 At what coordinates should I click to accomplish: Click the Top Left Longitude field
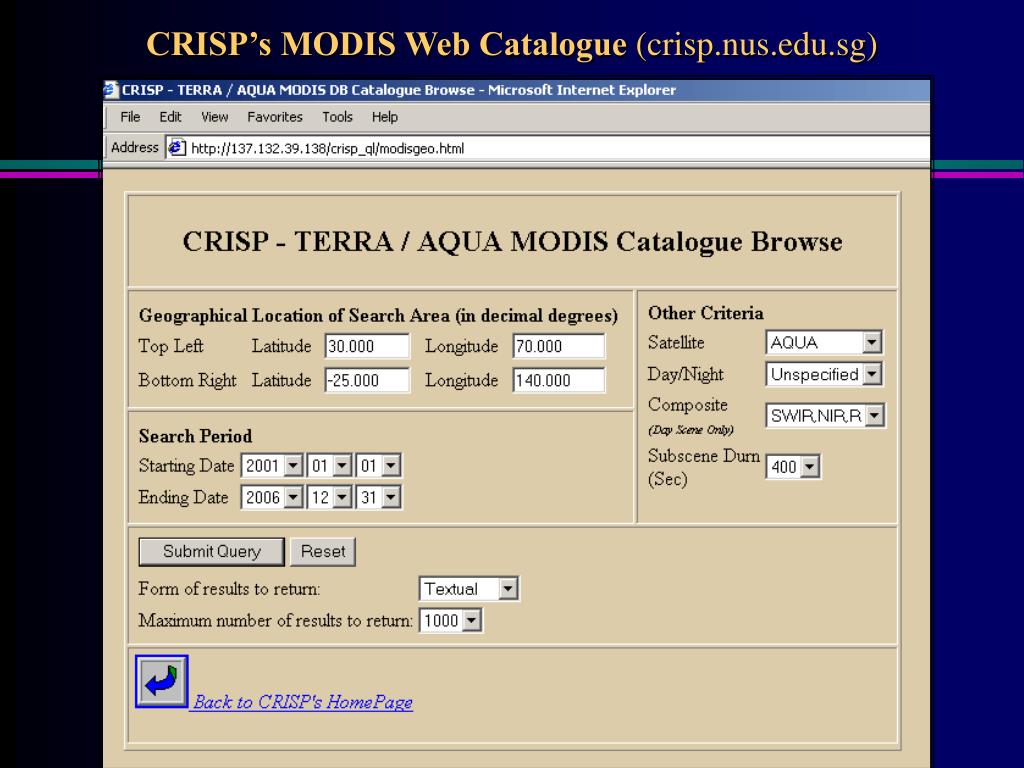pyautogui.click(x=558, y=346)
